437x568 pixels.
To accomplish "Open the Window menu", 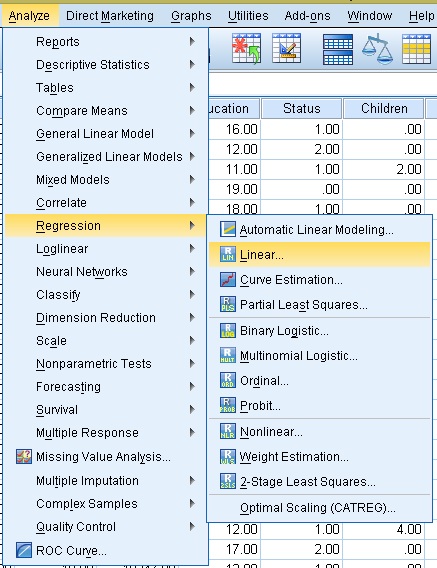I will tap(370, 16).
